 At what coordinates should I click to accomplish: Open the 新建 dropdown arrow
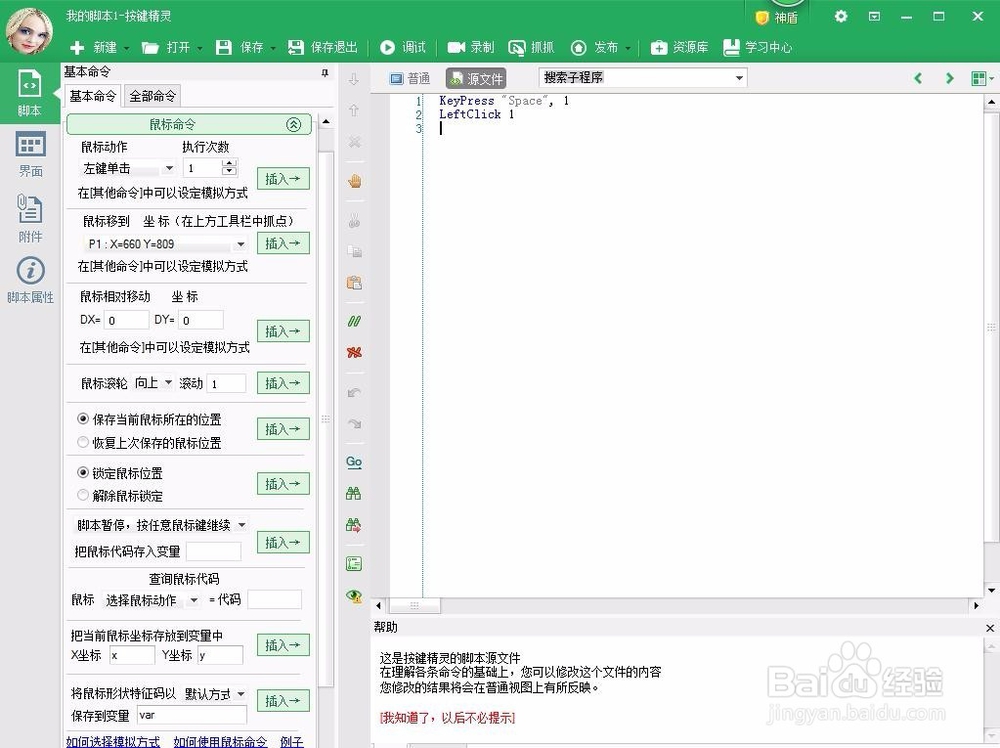pyautogui.click(x=126, y=48)
